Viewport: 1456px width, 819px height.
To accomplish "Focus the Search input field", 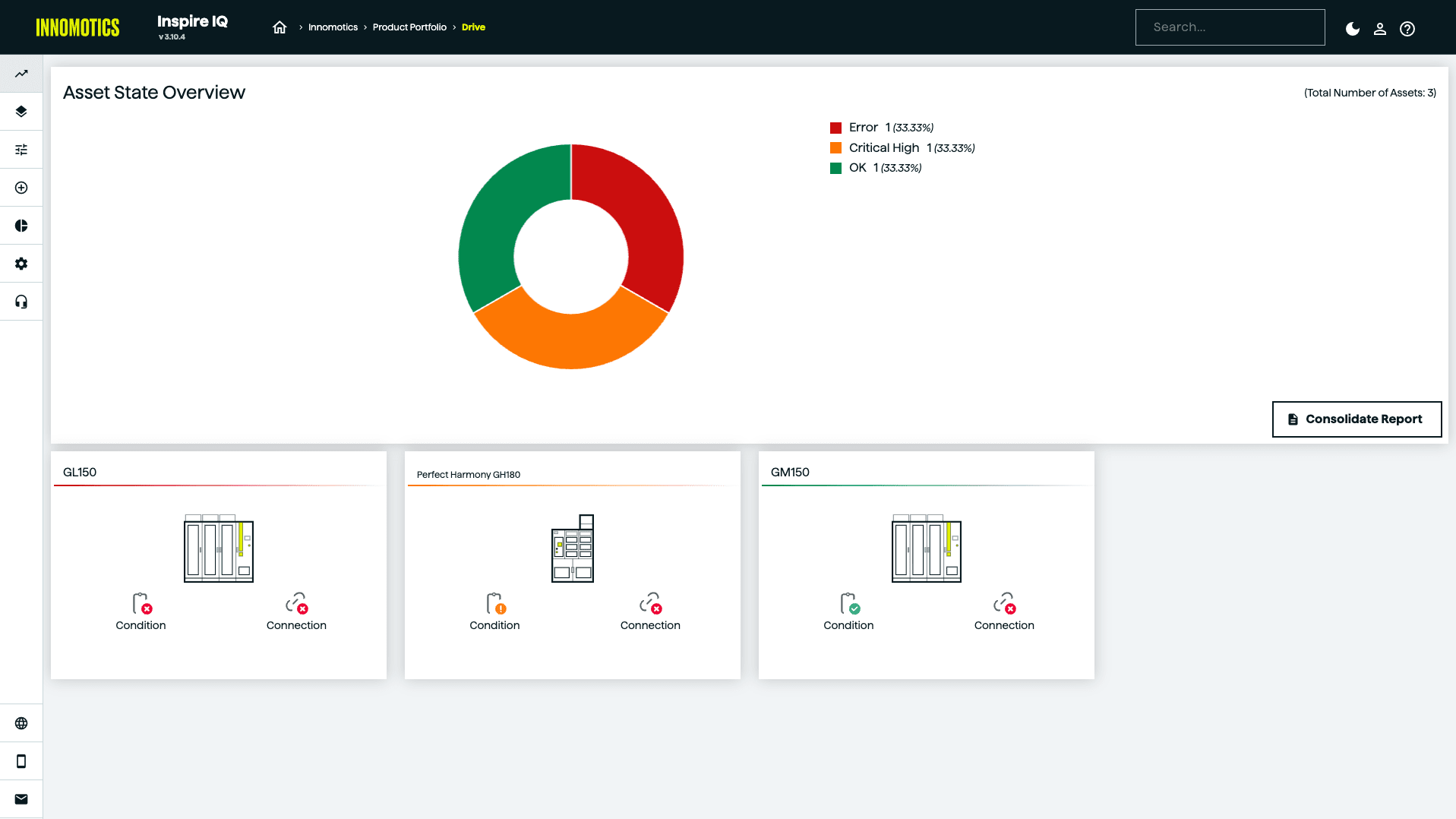I will 1230,27.
